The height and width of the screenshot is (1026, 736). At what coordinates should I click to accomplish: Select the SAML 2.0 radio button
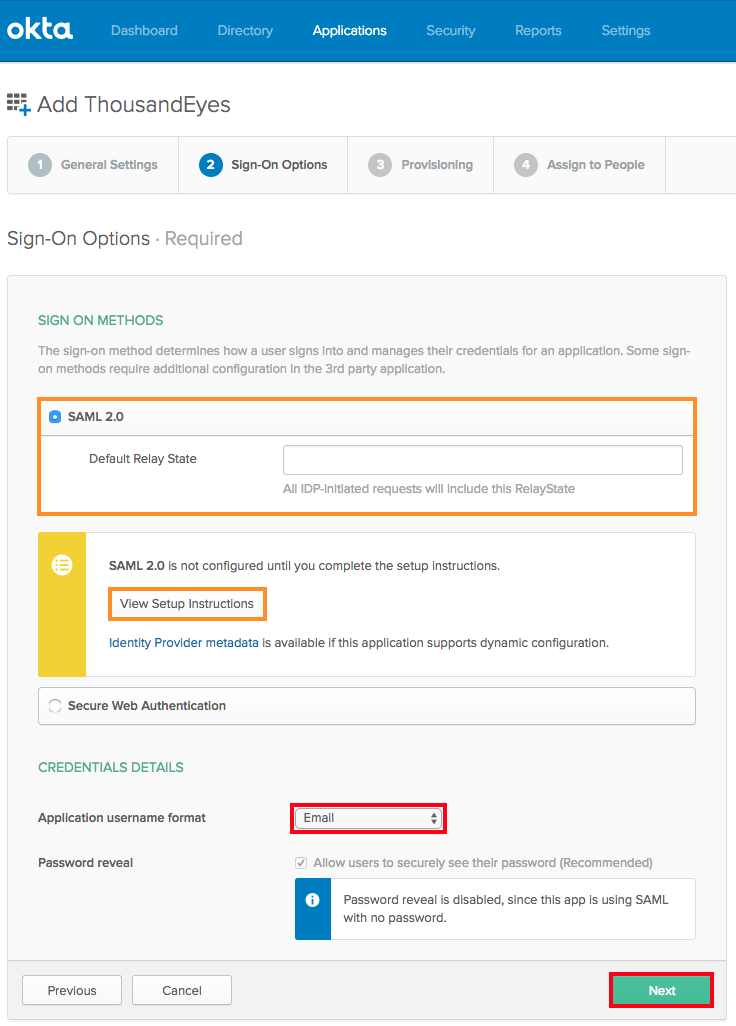(55, 417)
